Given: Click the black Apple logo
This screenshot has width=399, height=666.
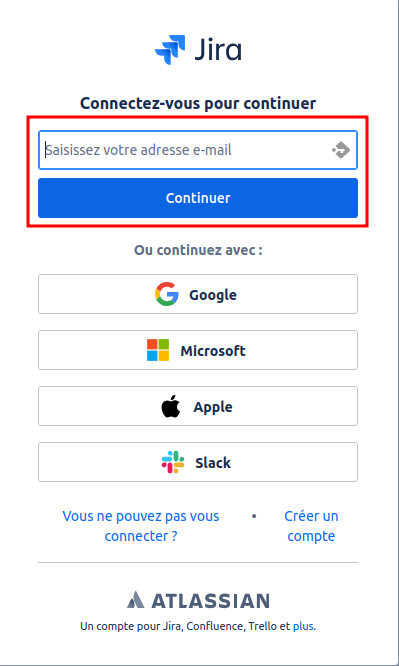Looking at the screenshot, I should [171, 406].
